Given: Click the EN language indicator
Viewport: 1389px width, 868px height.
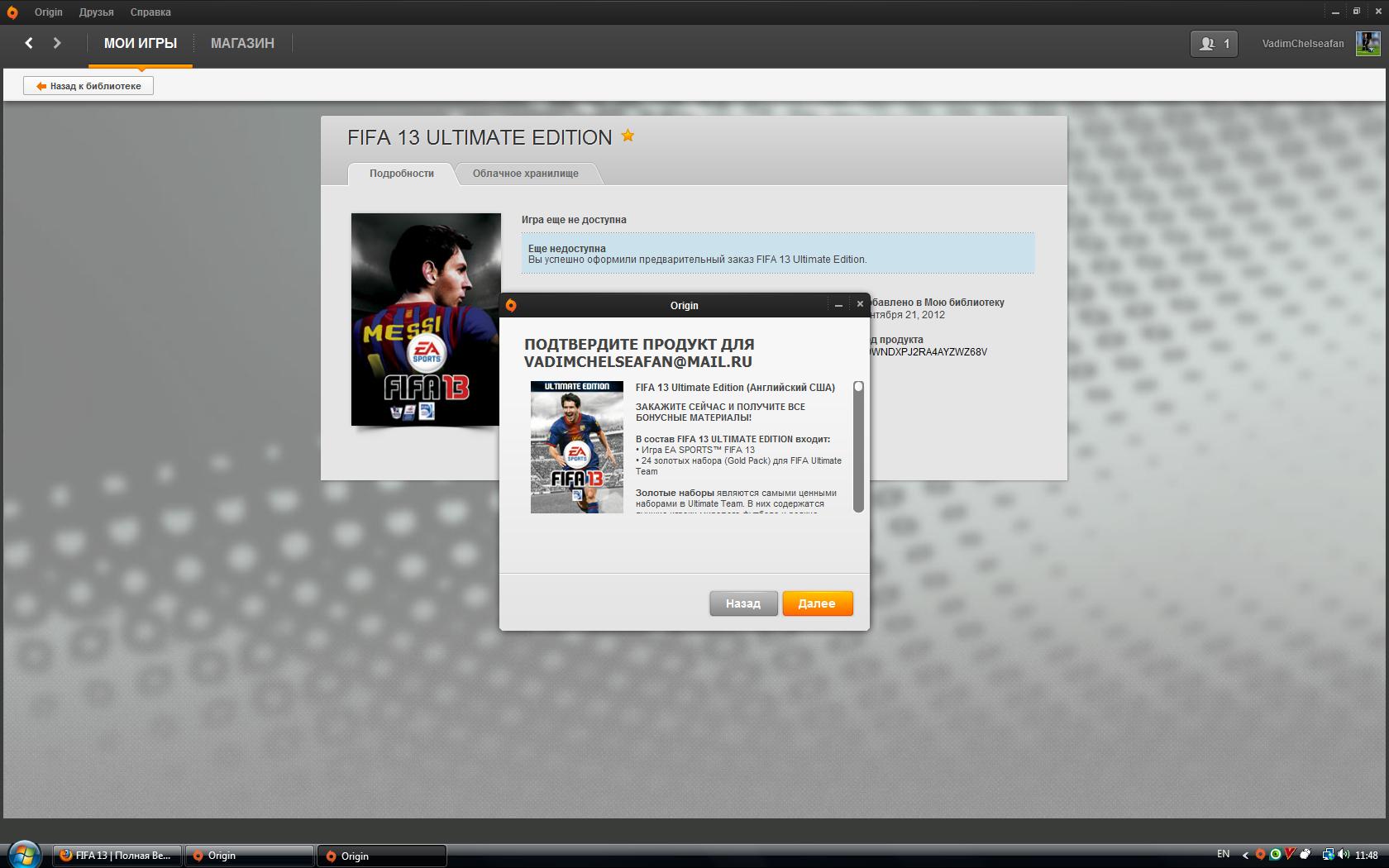Looking at the screenshot, I should click(x=1224, y=855).
